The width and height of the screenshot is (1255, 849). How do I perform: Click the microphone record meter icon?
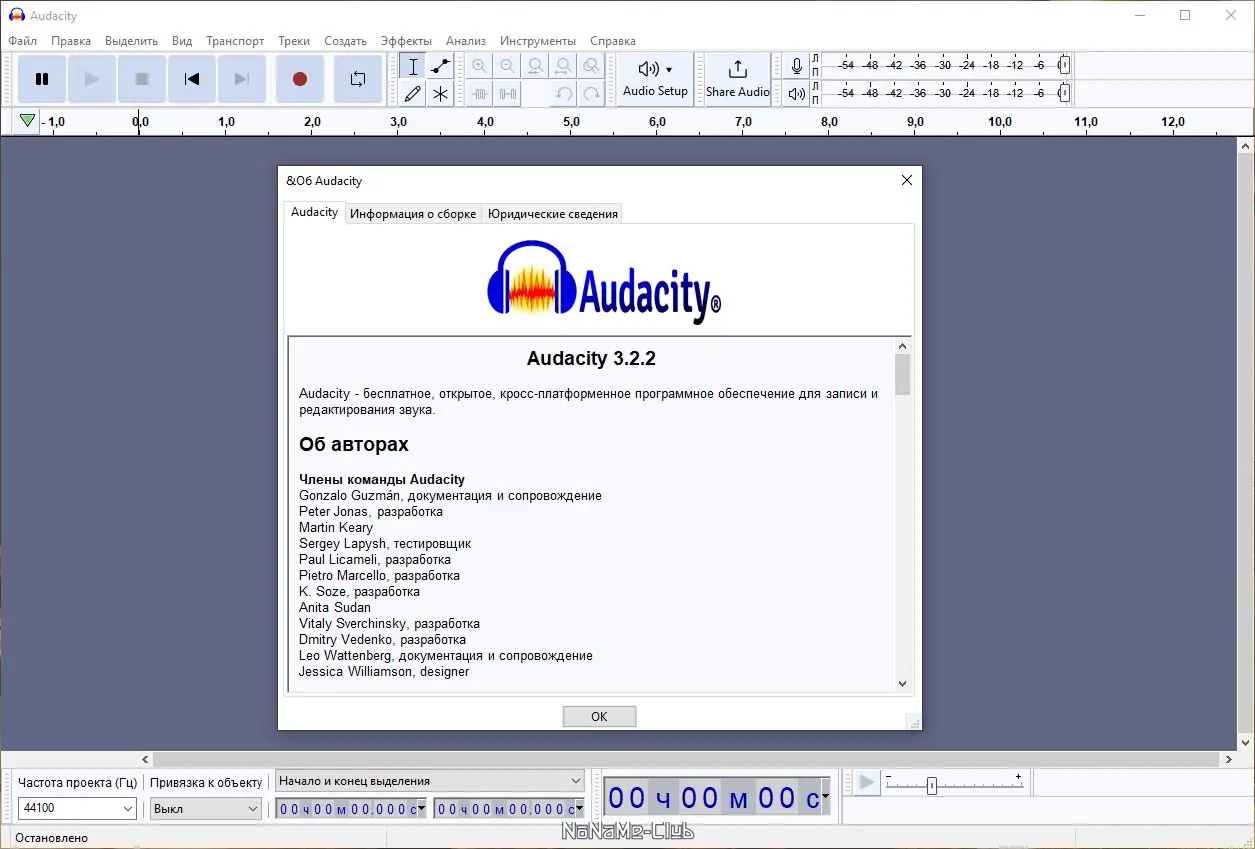coord(796,66)
